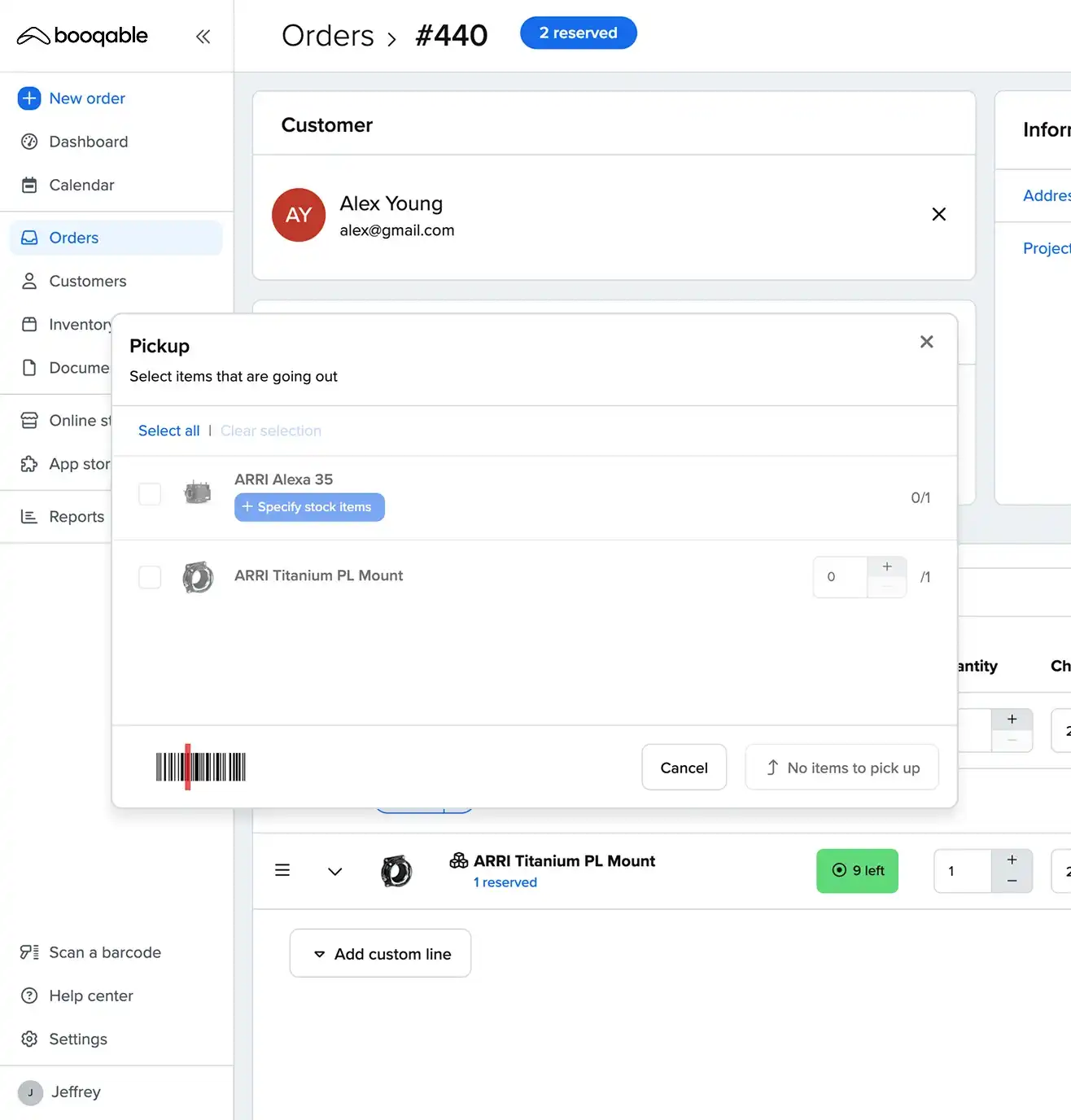Check the ARRI Alexa 35 checkbox
The image size is (1071, 1120).
pos(150,494)
